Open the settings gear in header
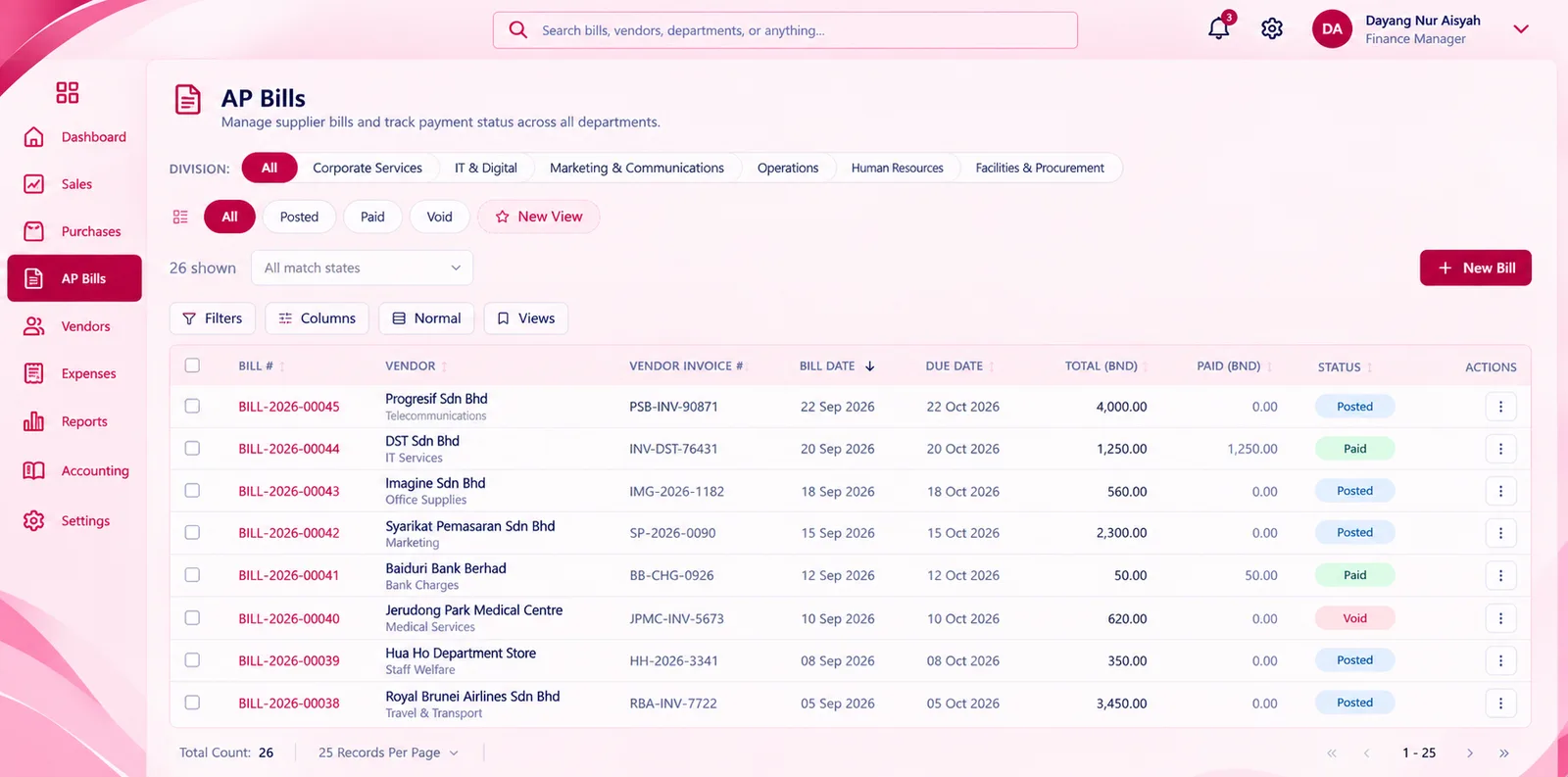The width and height of the screenshot is (1568, 777). click(x=1272, y=29)
